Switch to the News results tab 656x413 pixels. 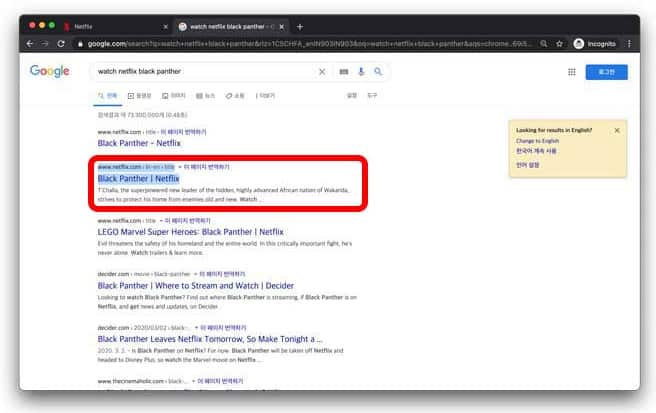pos(205,96)
